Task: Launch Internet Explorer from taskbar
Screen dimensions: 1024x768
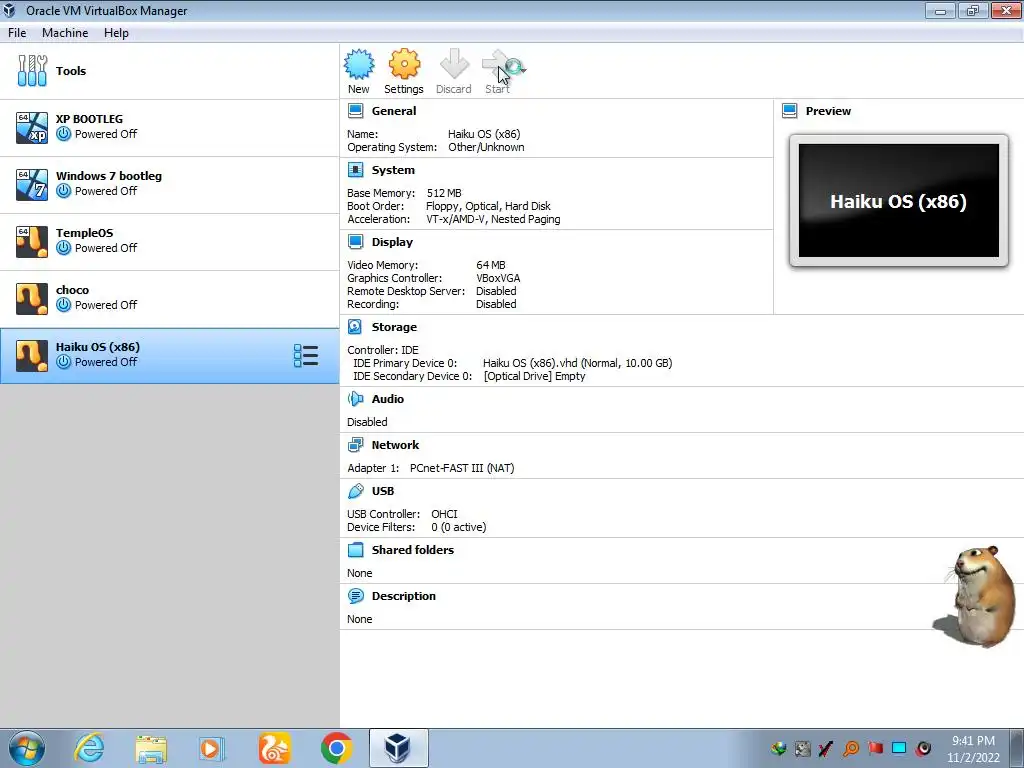Action: point(89,748)
